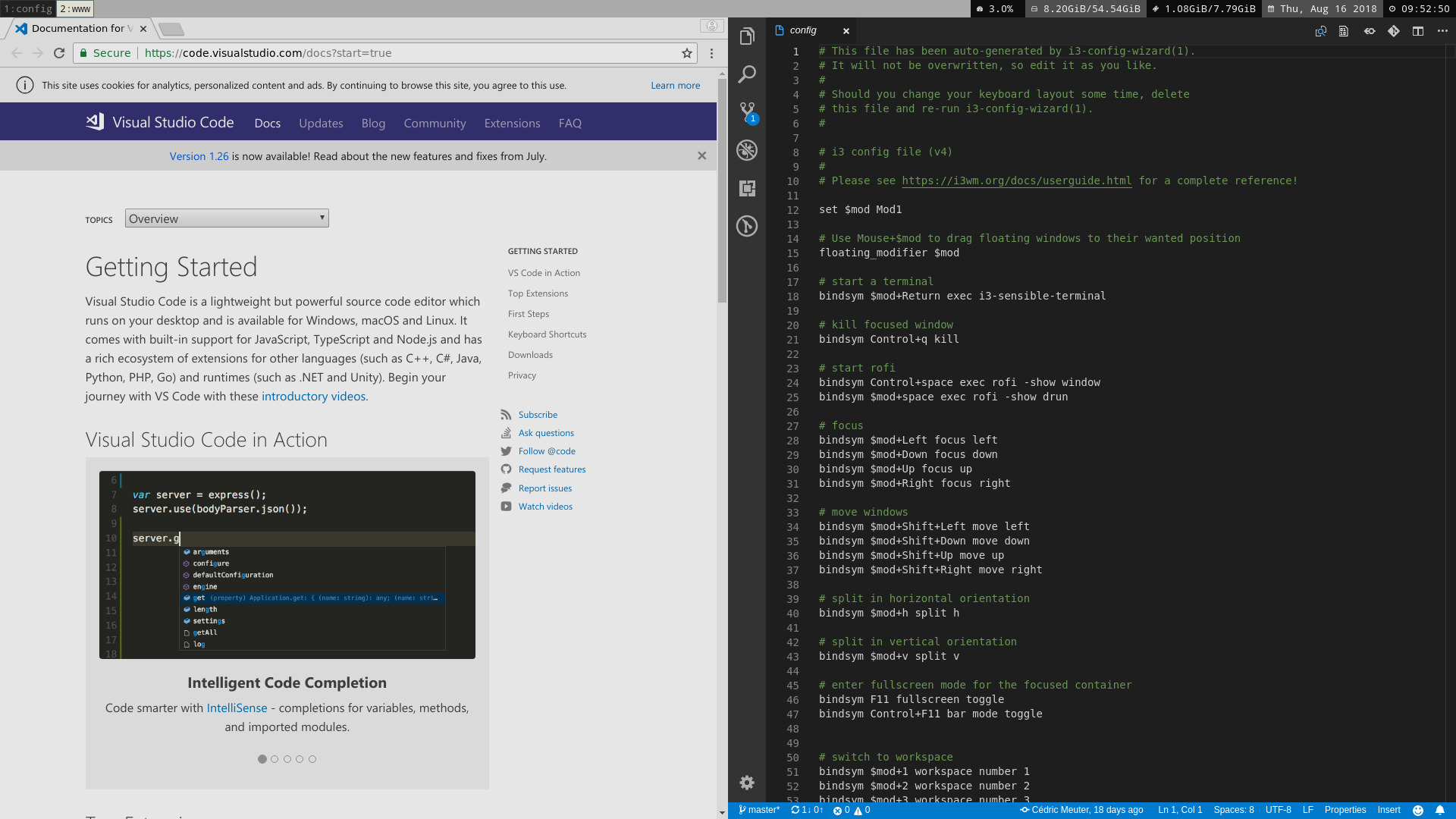This screenshot has width=1456, height=819.
Task: Open the Explorer view in activity bar
Action: point(747,36)
